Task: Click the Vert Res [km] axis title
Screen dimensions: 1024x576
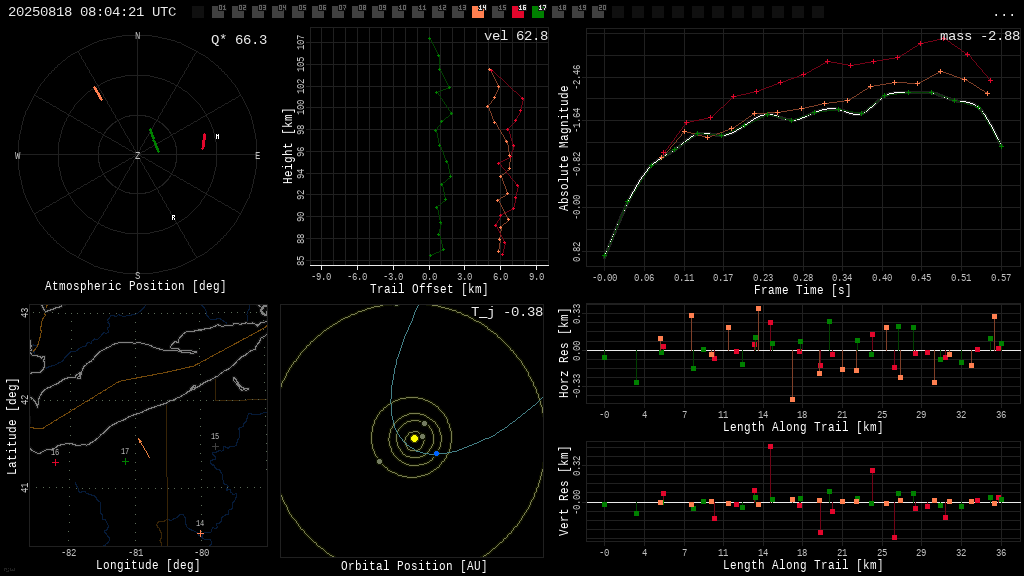Action: pos(564,490)
